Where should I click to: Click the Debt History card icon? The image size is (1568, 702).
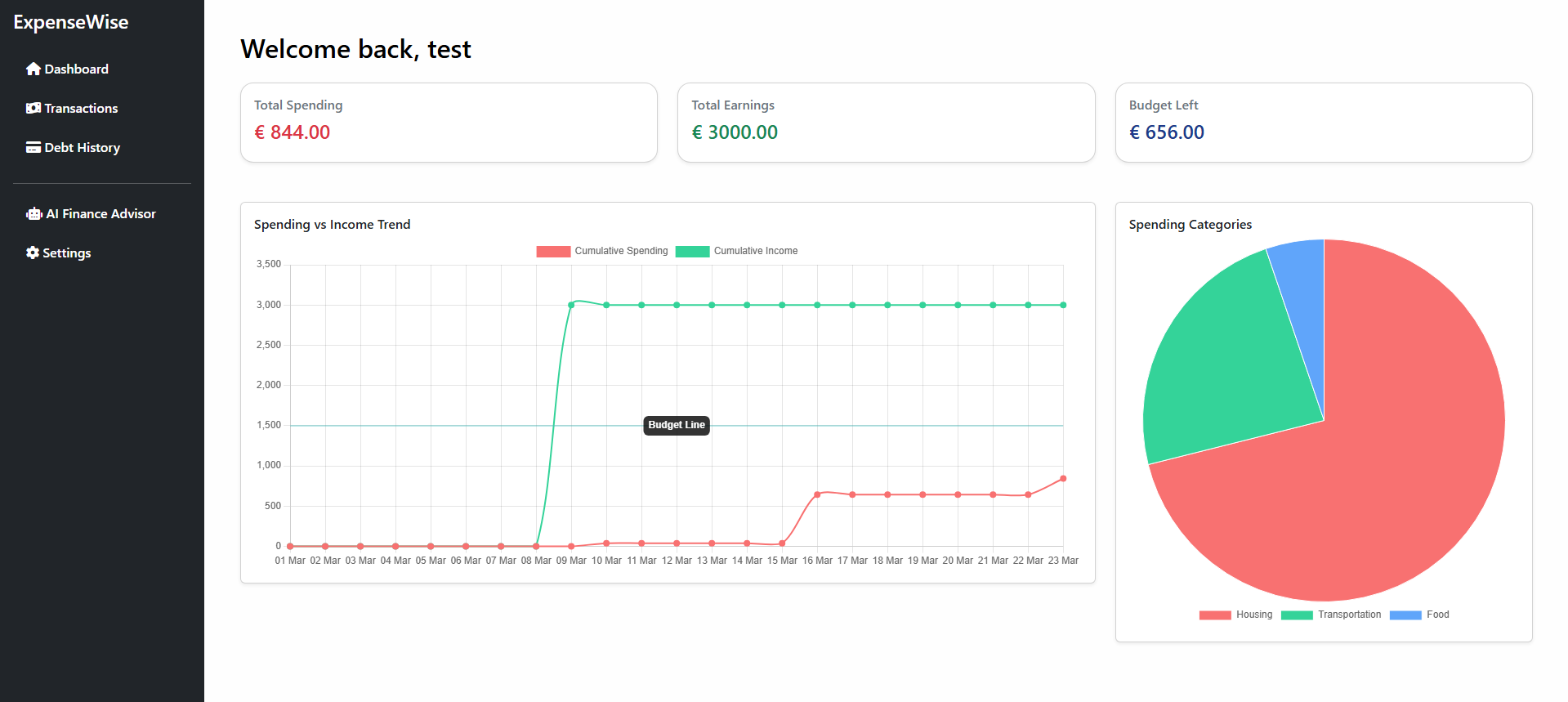click(33, 148)
